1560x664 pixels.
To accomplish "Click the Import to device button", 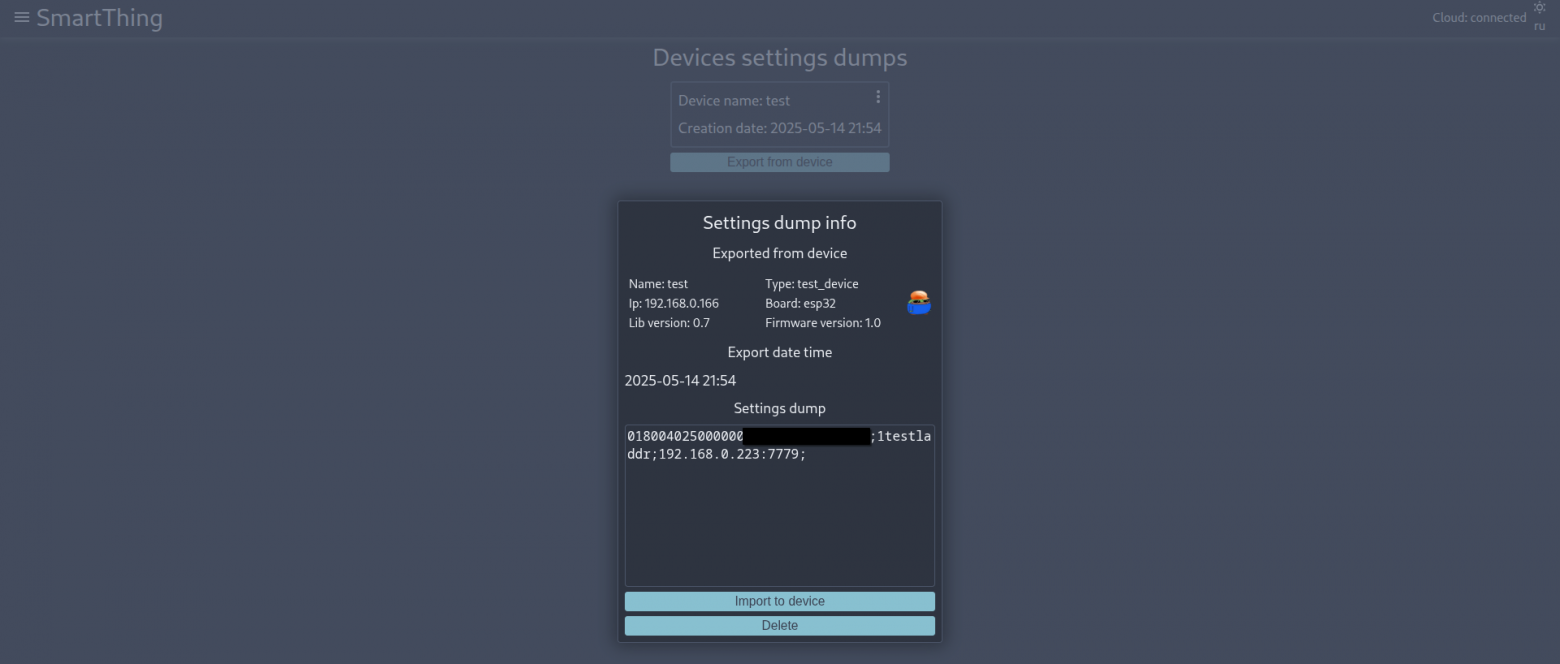I will (x=780, y=601).
